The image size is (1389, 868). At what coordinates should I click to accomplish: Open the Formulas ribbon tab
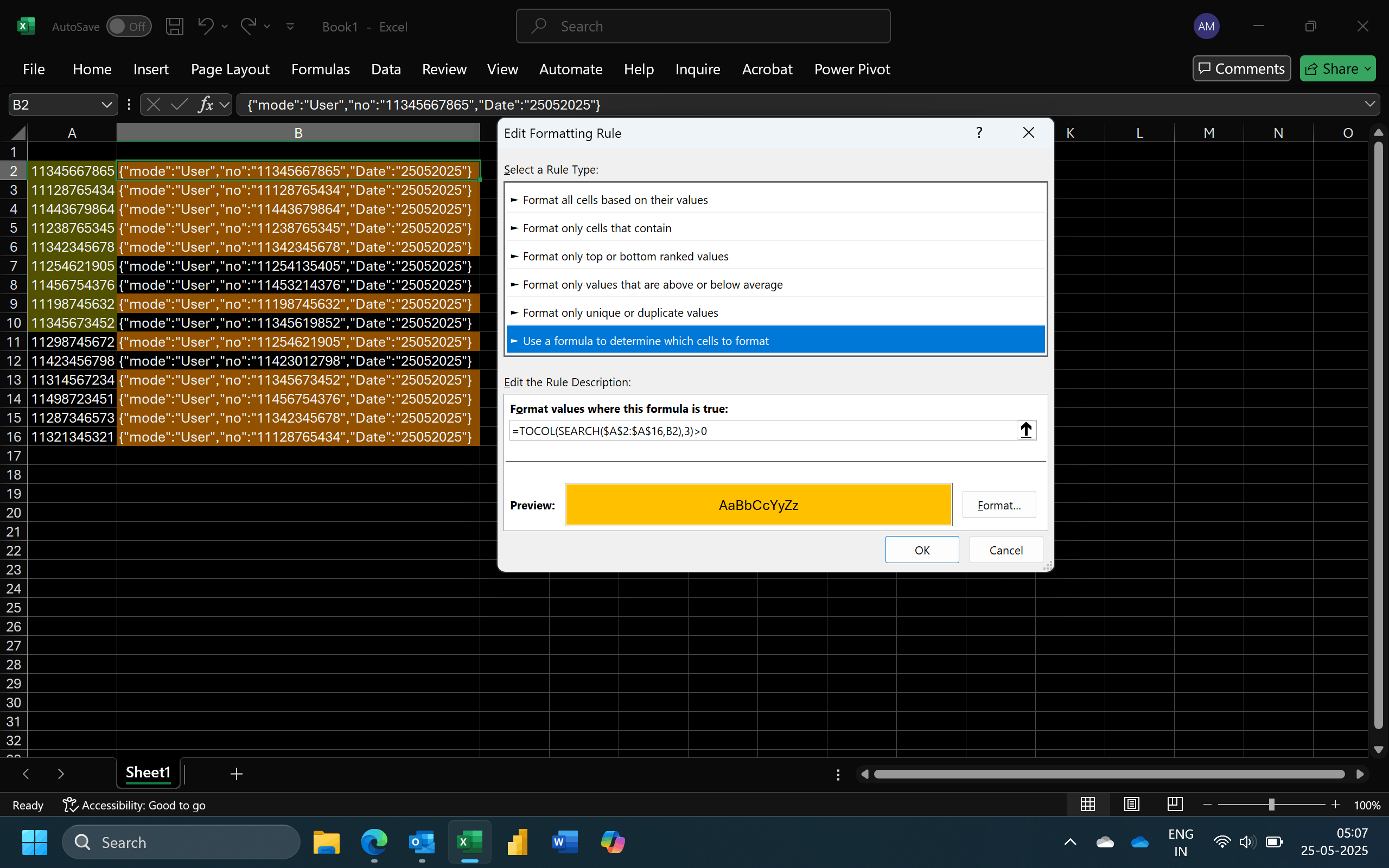(320, 69)
